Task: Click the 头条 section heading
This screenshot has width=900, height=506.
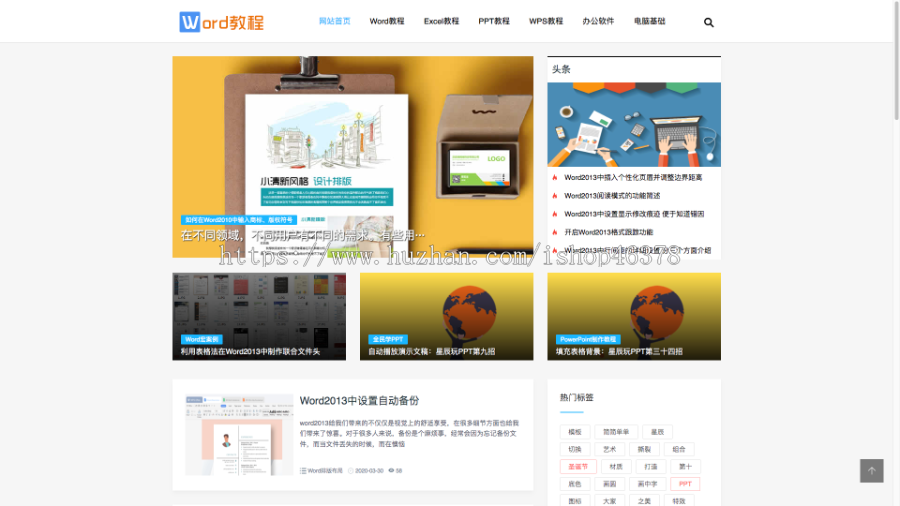Action: pos(561,69)
